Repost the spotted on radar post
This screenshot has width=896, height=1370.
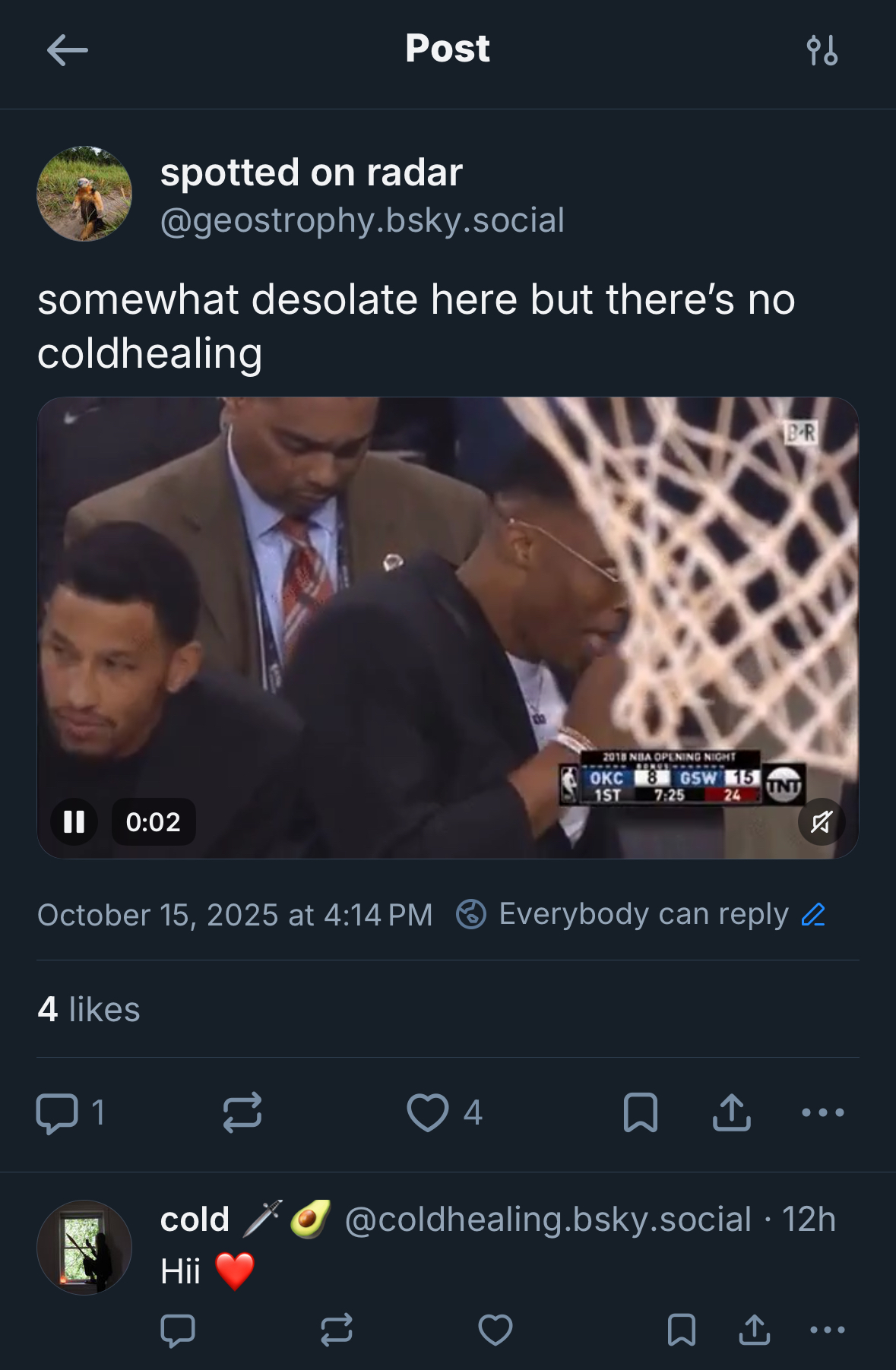coord(242,1113)
